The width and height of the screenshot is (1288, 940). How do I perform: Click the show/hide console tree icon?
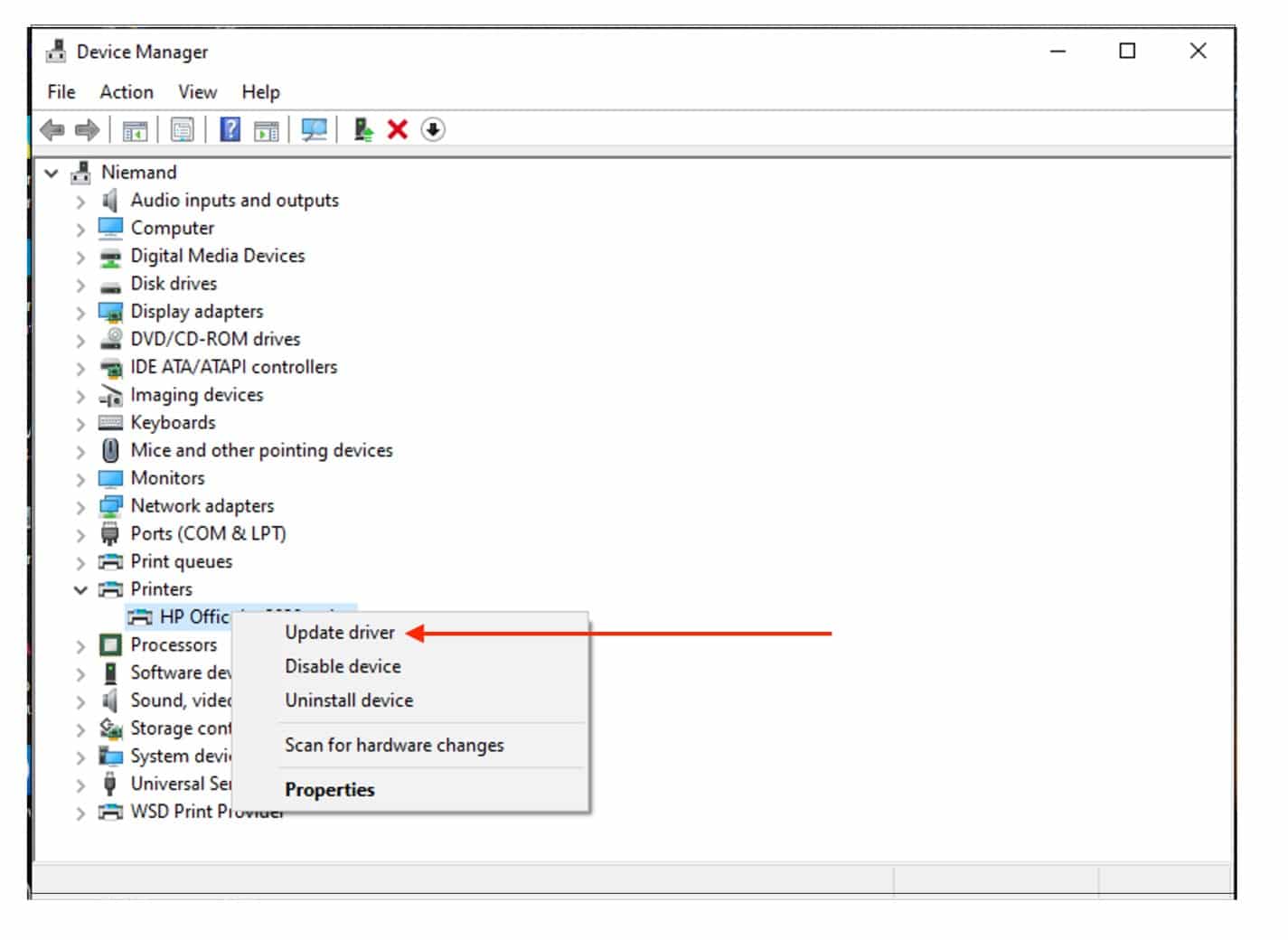coord(135,130)
